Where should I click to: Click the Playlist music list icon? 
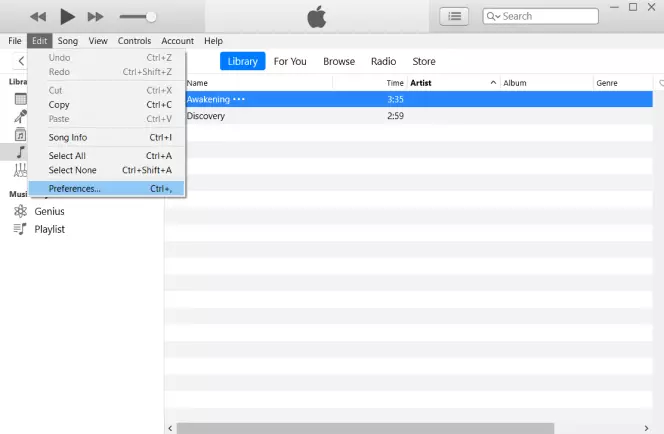tap(20, 229)
